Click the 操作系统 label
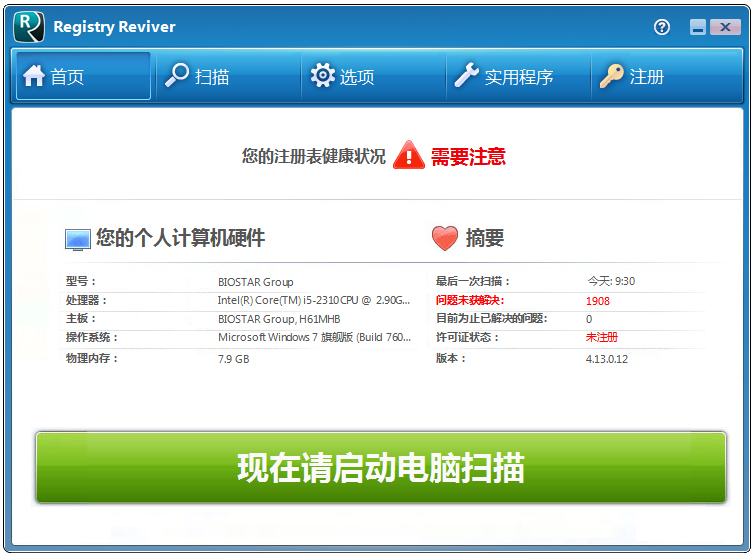The width and height of the screenshot is (756, 556). tap(92, 337)
